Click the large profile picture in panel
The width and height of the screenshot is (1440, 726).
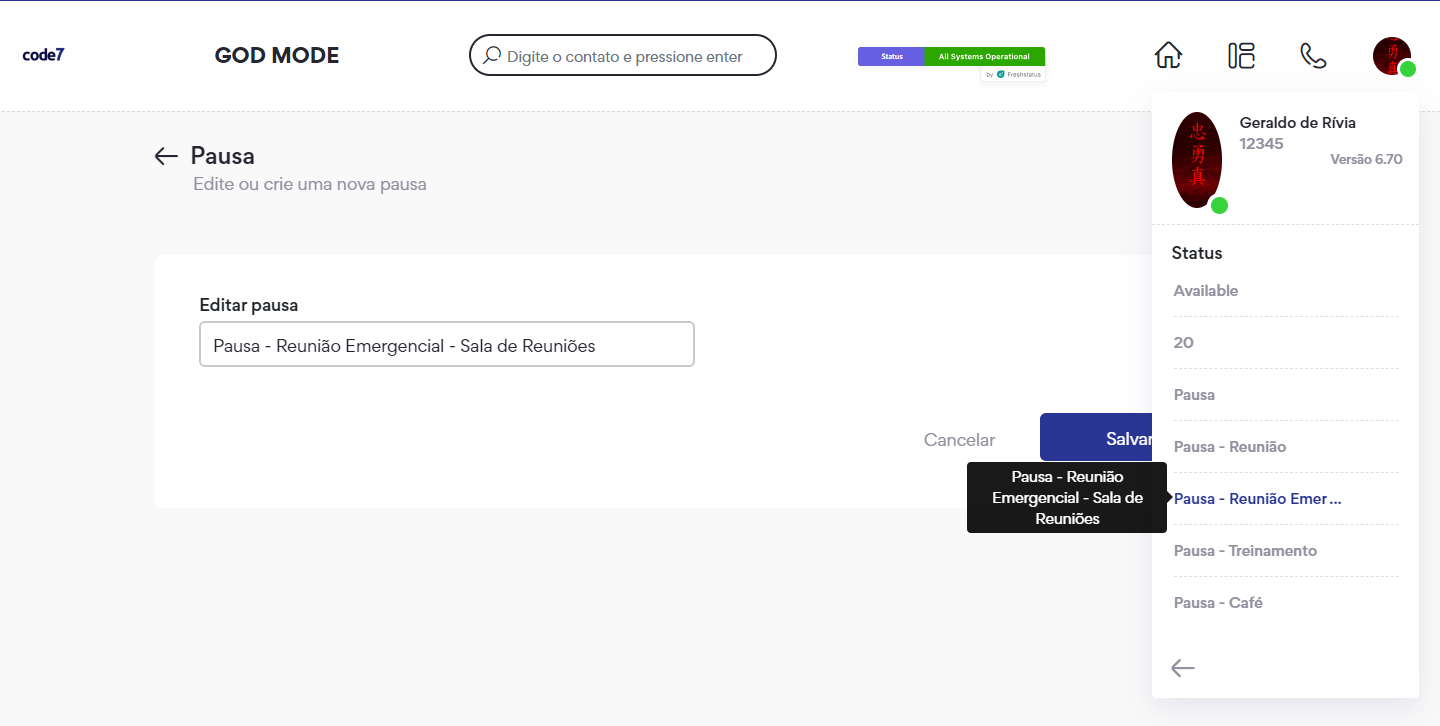point(1197,160)
